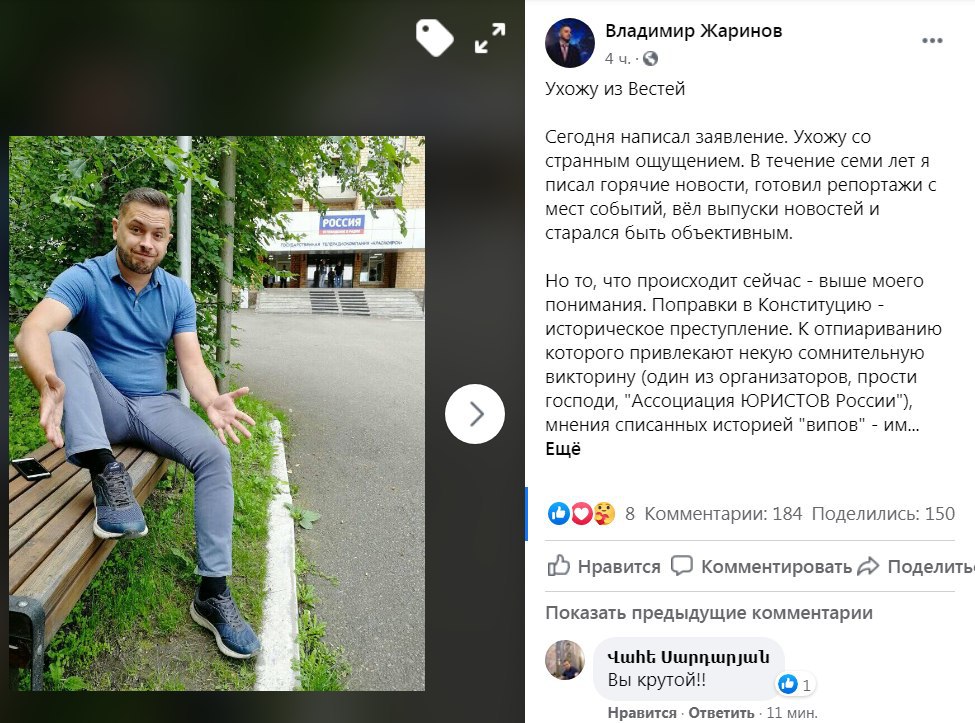Viewport: 975px width, 723px height.
Task: Show previous comments via Показать предыдущие комментарии
Action: [709, 613]
